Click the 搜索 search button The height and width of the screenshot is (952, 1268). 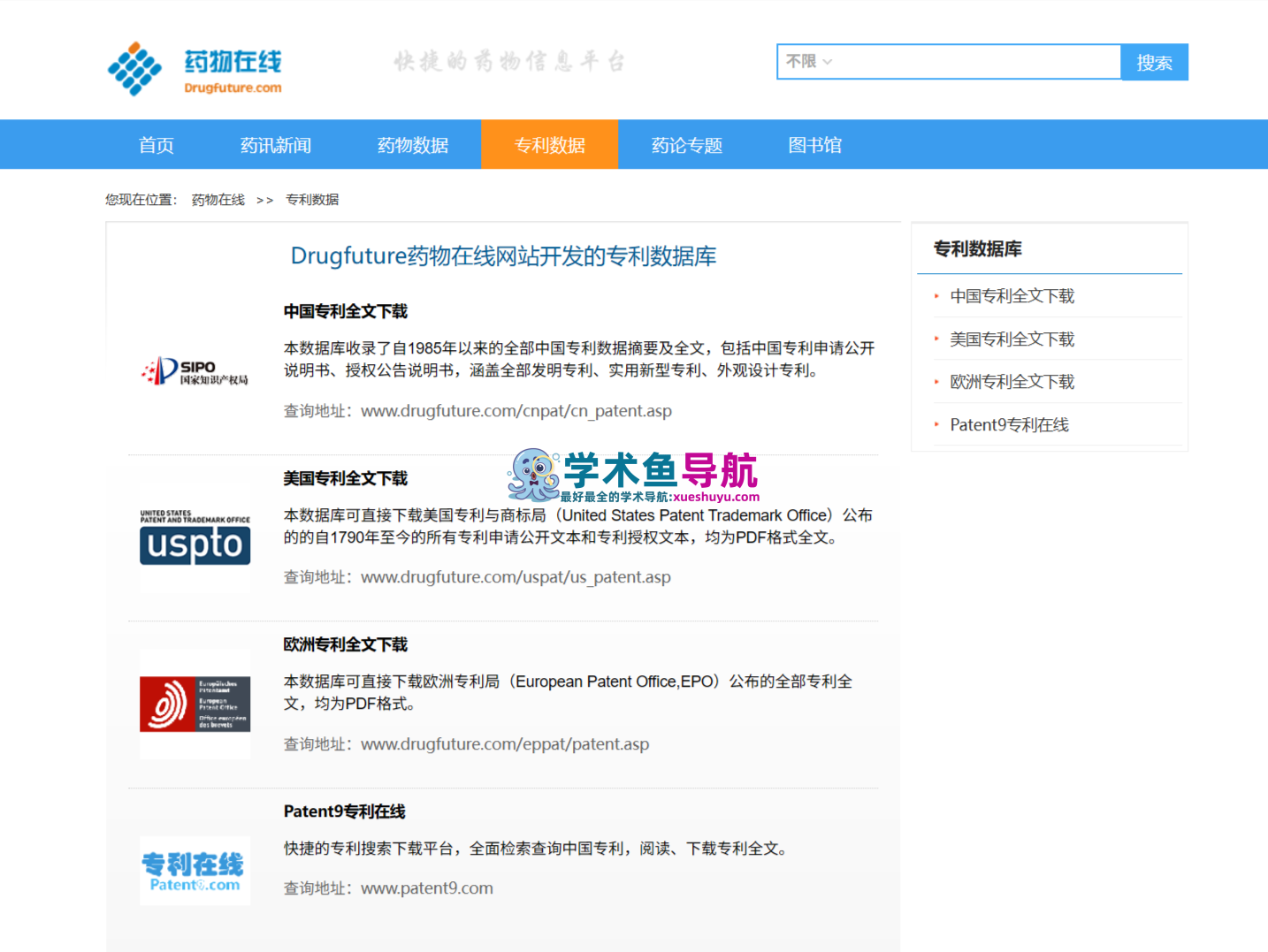click(x=1155, y=62)
